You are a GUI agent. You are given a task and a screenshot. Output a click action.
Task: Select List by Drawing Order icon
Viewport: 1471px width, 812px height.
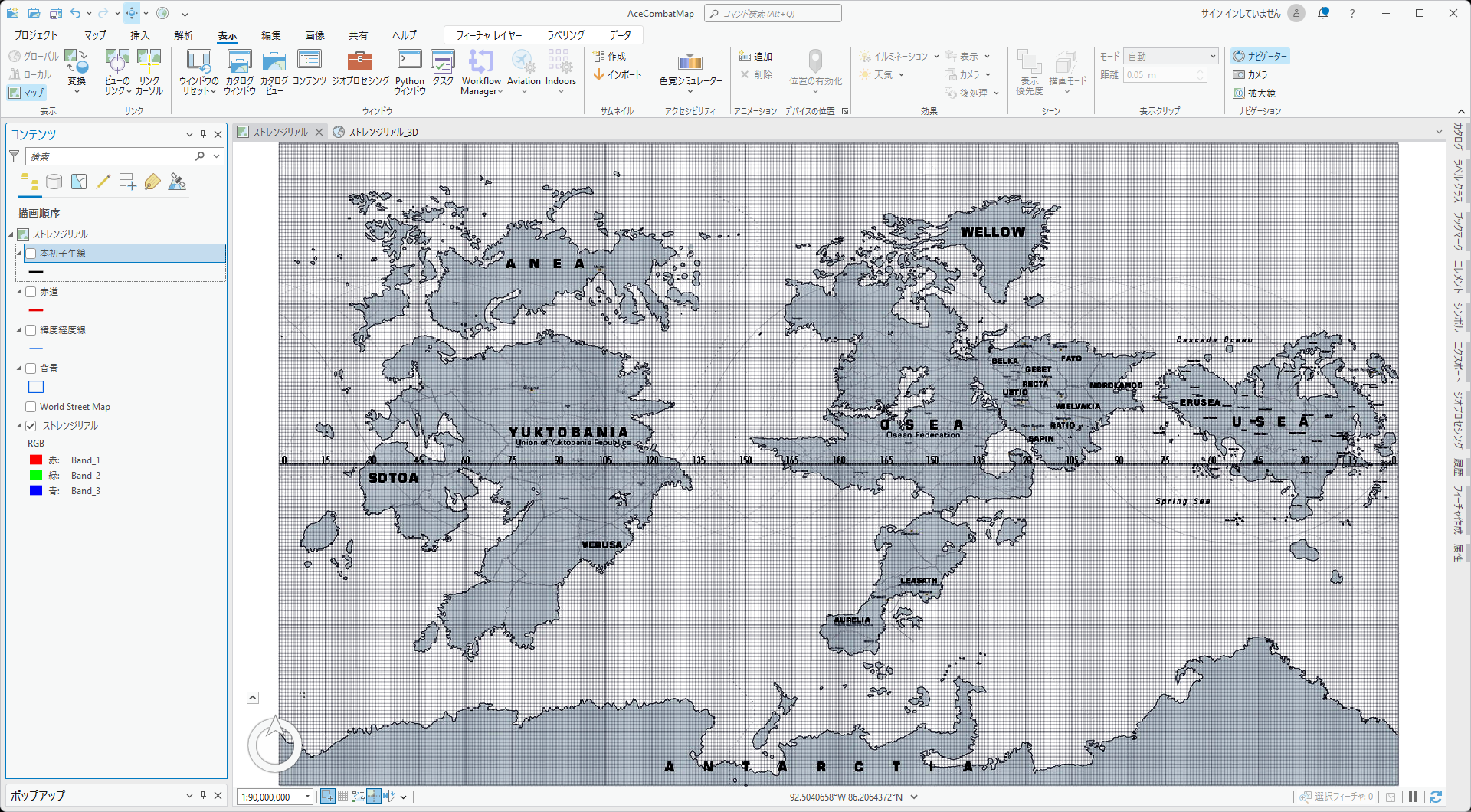click(x=29, y=182)
